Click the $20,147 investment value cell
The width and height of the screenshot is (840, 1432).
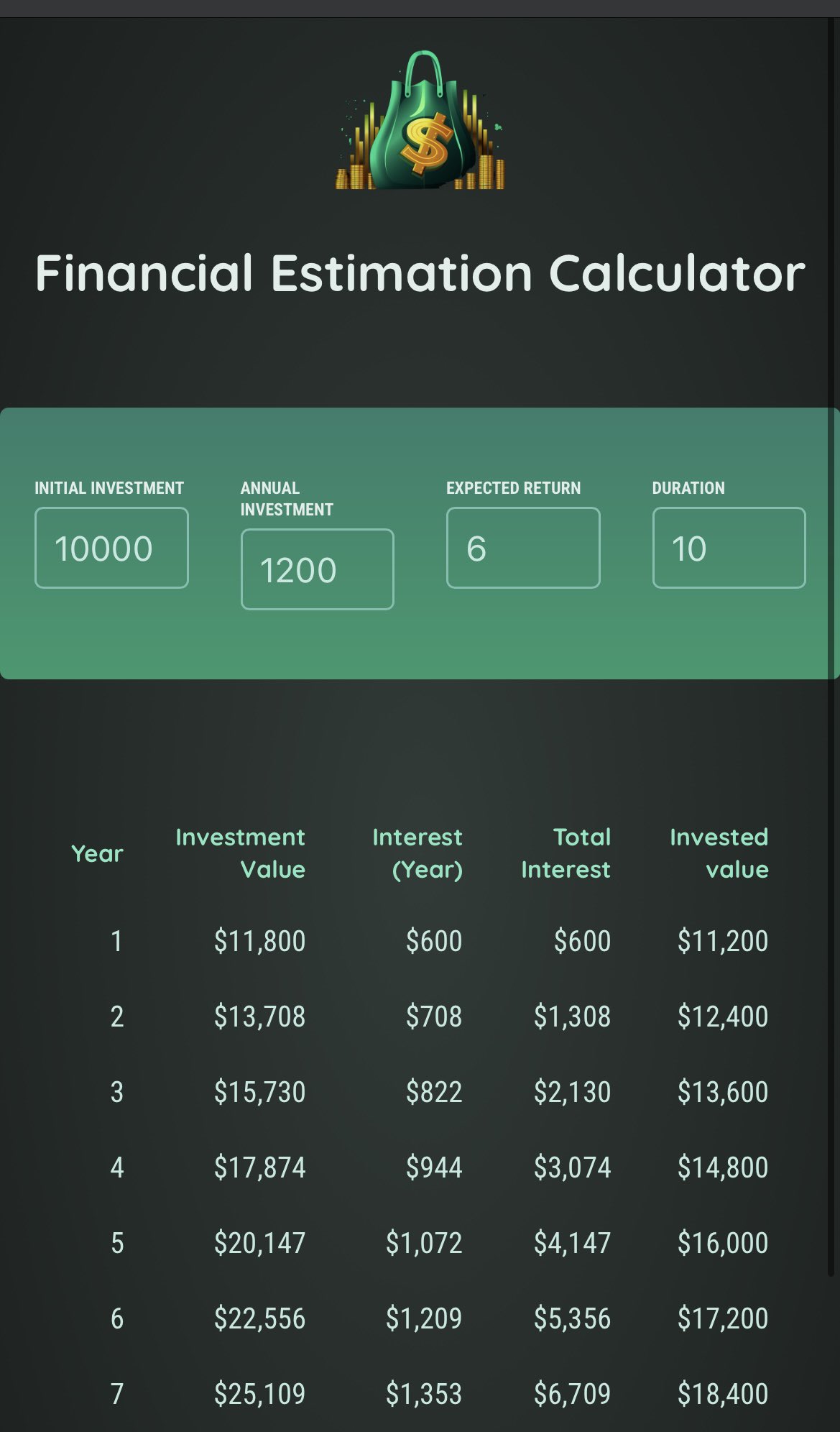click(259, 1243)
